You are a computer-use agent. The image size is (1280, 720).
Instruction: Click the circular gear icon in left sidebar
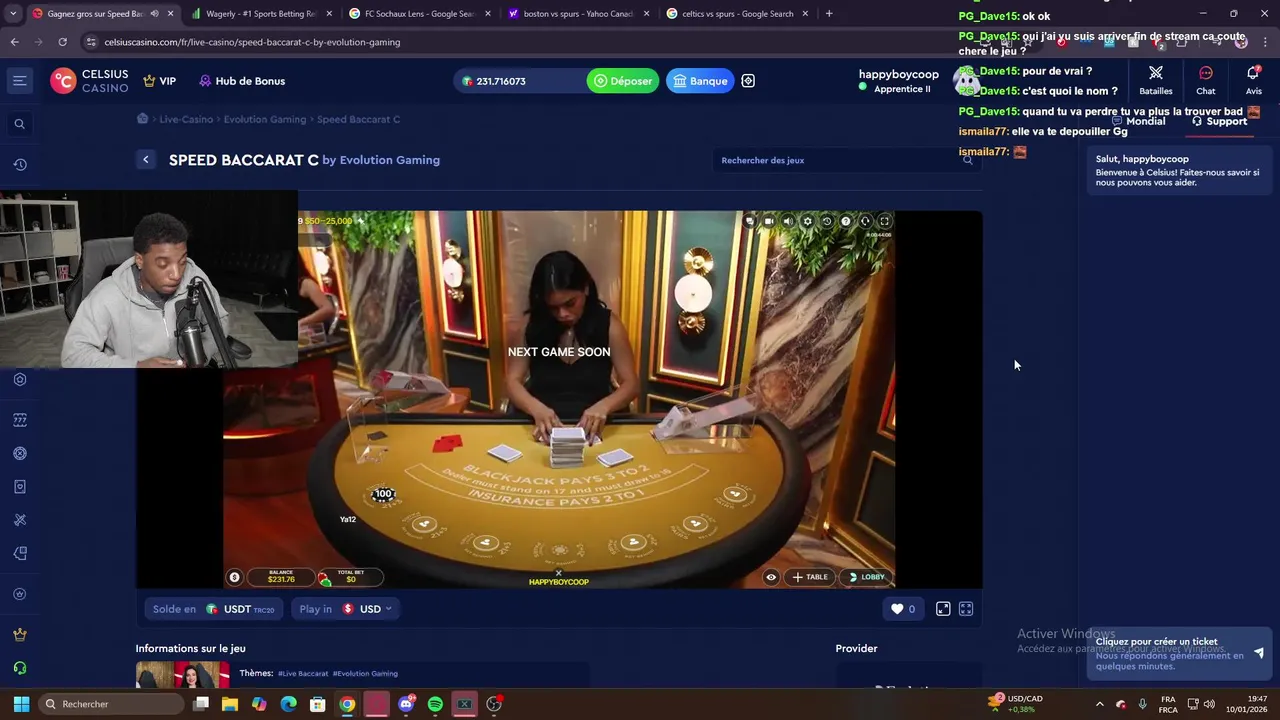[x=19, y=453]
